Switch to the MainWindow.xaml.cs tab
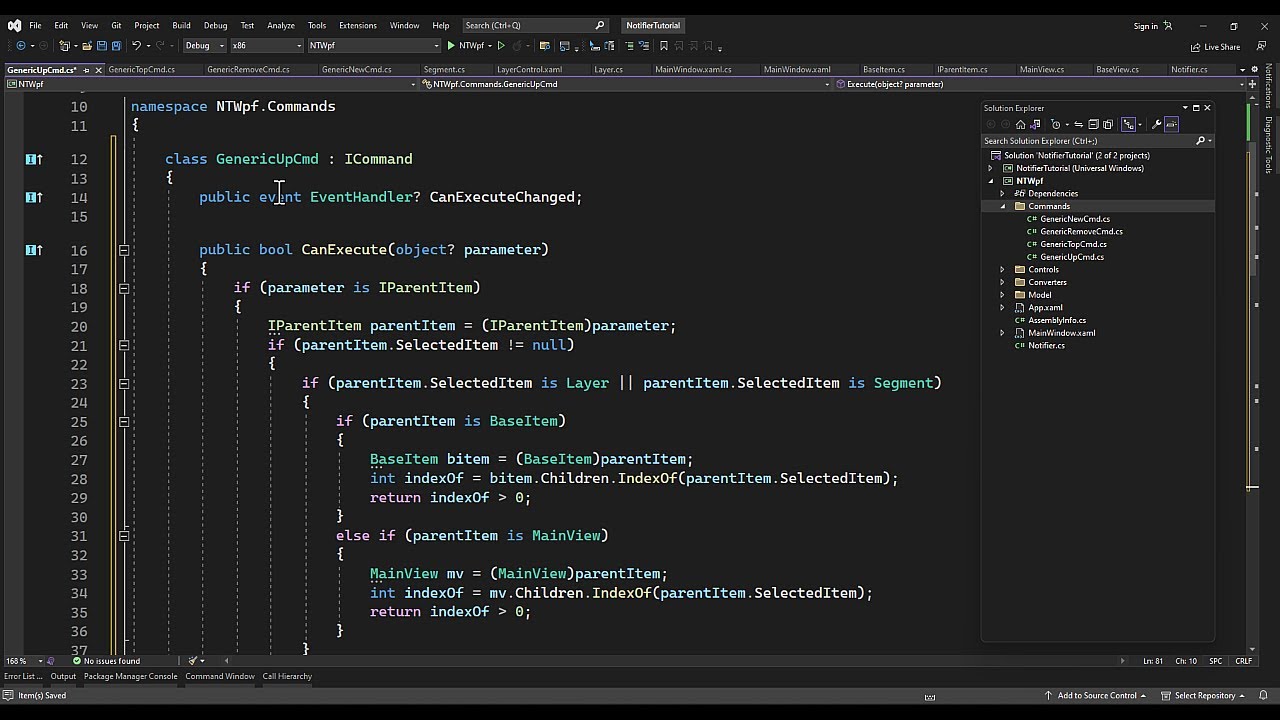This screenshot has width=1280, height=720. click(693, 70)
